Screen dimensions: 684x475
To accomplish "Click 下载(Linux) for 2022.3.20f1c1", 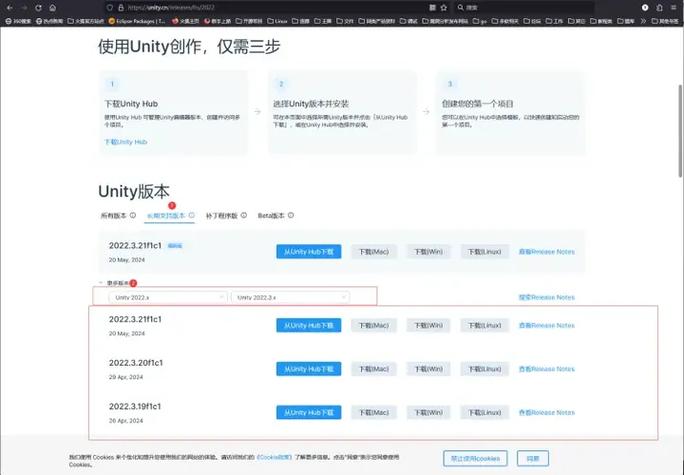I will click(x=485, y=369).
